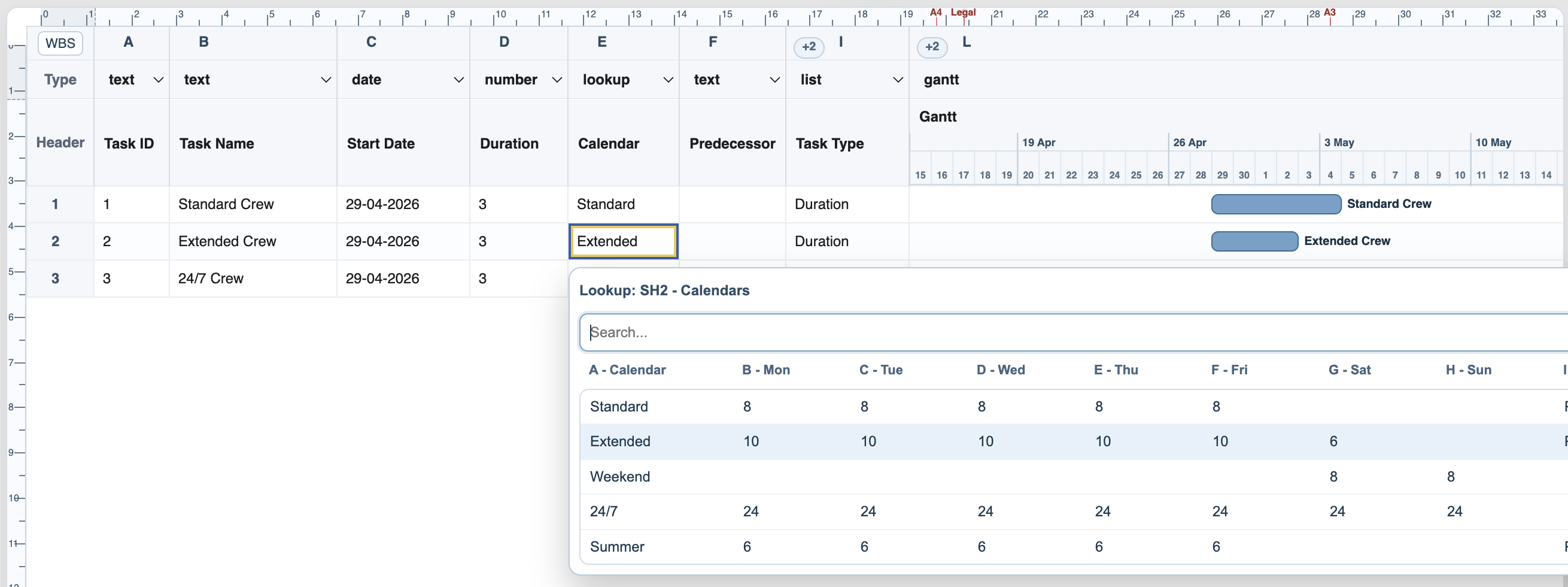
Task: Expand hidden columns +2 before column L
Action: [x=932, y=47]
